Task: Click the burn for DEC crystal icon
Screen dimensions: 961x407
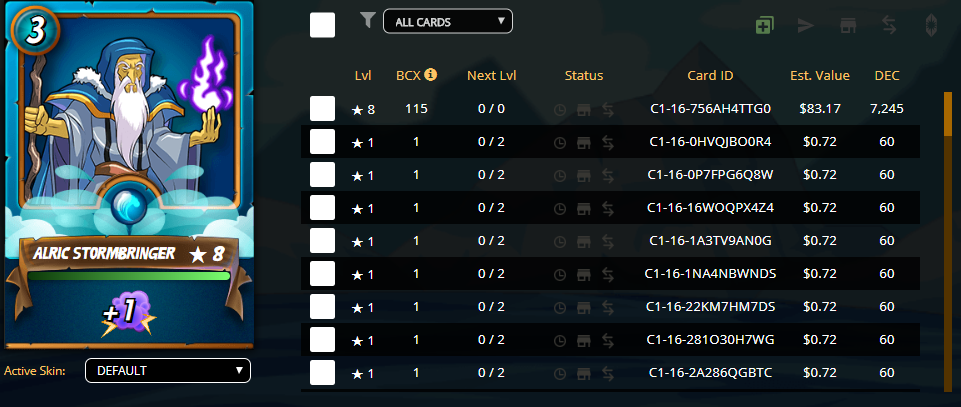Action: [x=930, y=25]
